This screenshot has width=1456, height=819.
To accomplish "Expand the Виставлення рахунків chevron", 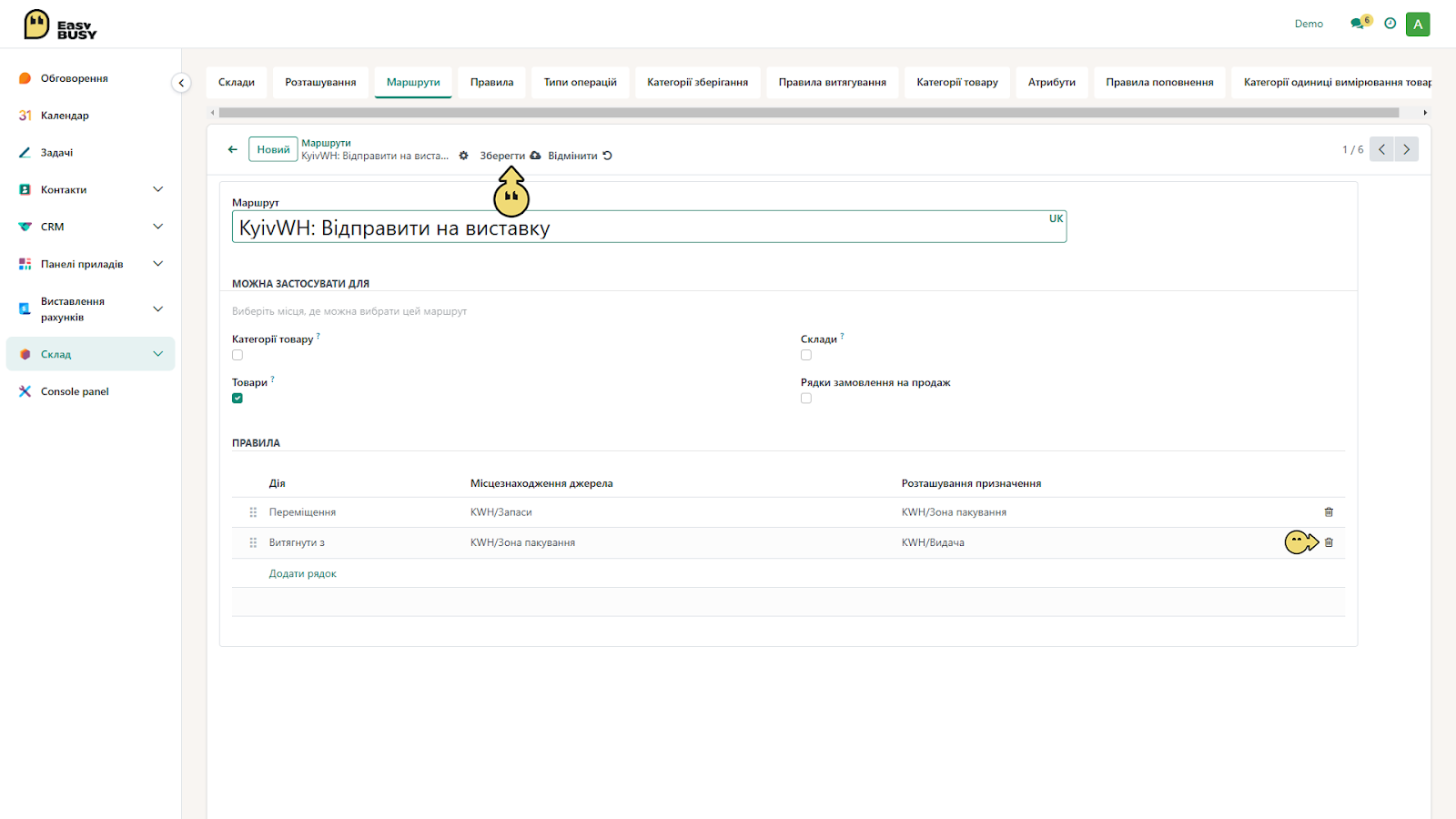I will coord(158,309).
